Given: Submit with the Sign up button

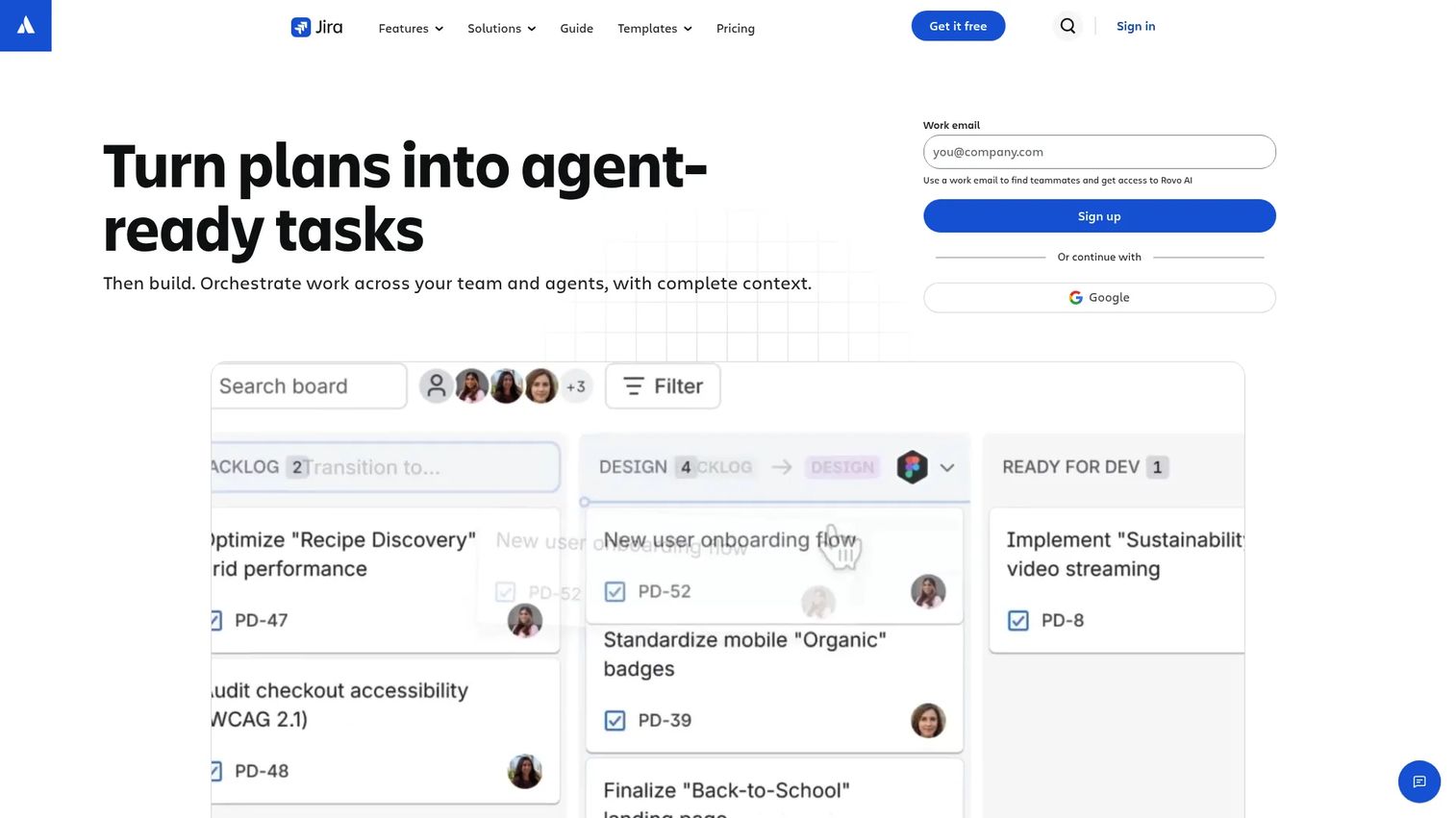Looking at the screenshot, I should pyautogui.click(x=1099, y=216).
